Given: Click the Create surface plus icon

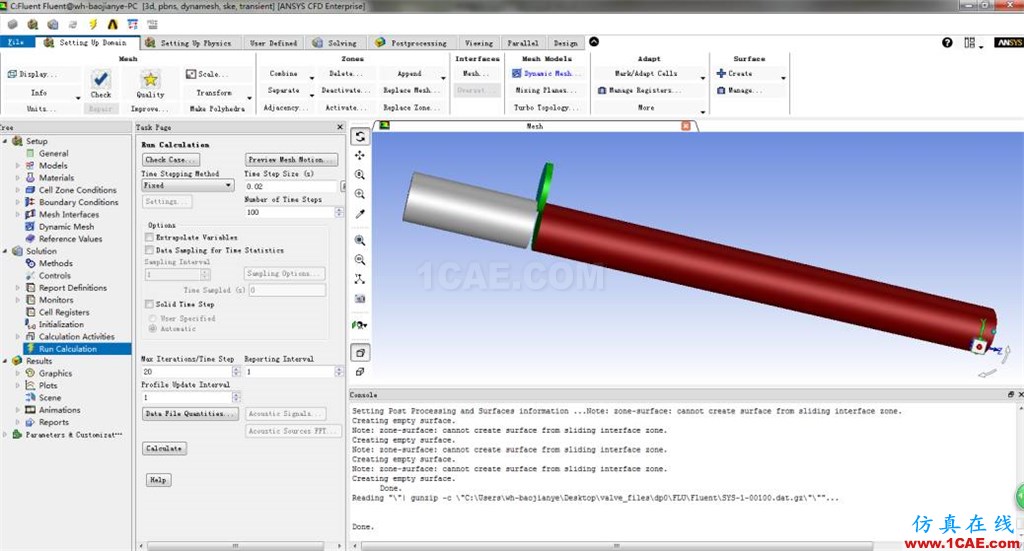Looking at the screenshot, I should pyautogui.click(x=721, y=73).
